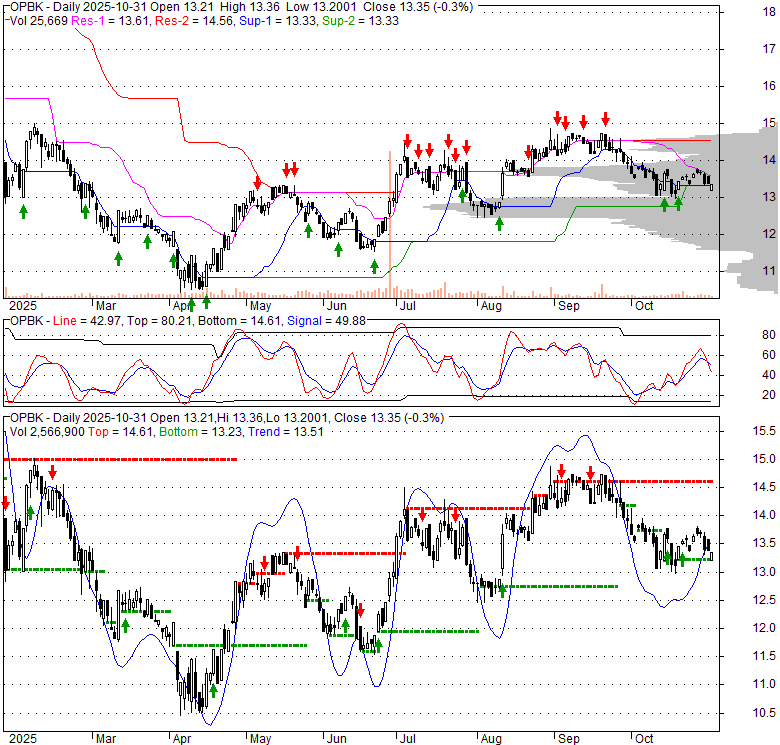This screenshot has width=780, height=745.
Task: Select the 'Vol 25,669' volume readout
Action: (38, 21)
